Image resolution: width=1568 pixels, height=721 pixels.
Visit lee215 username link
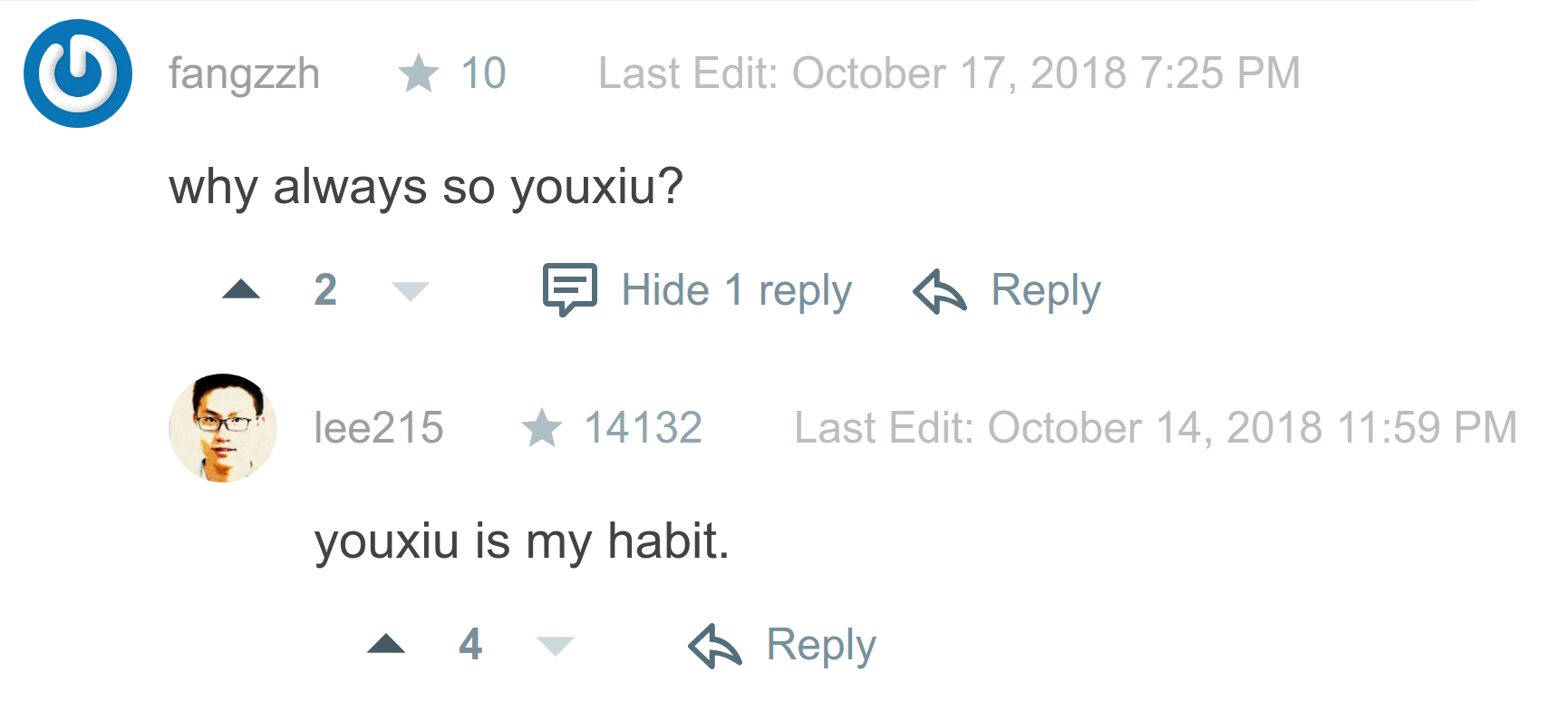(379, 427)
